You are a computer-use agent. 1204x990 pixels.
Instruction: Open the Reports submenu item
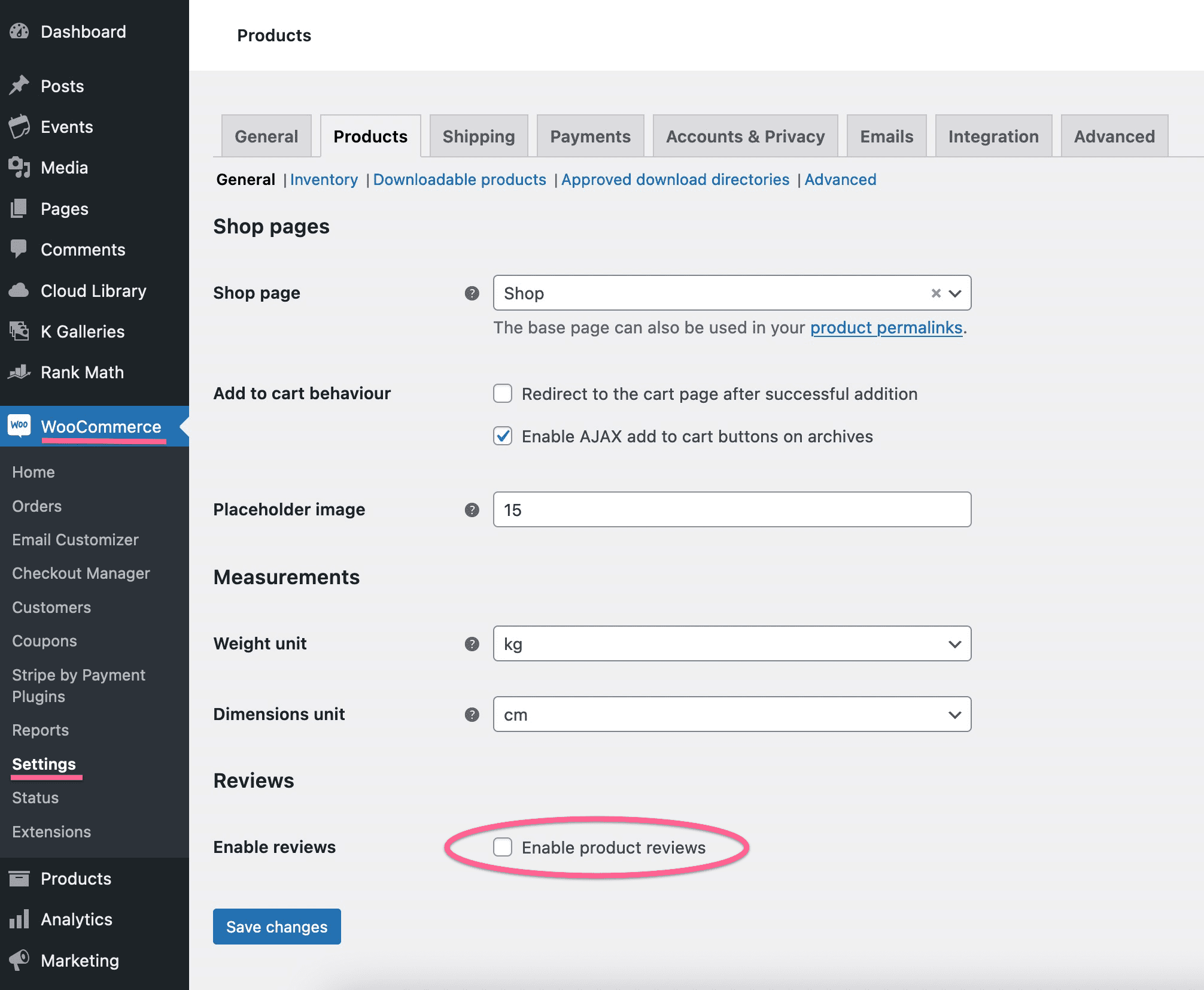click(x=40, y=730)
